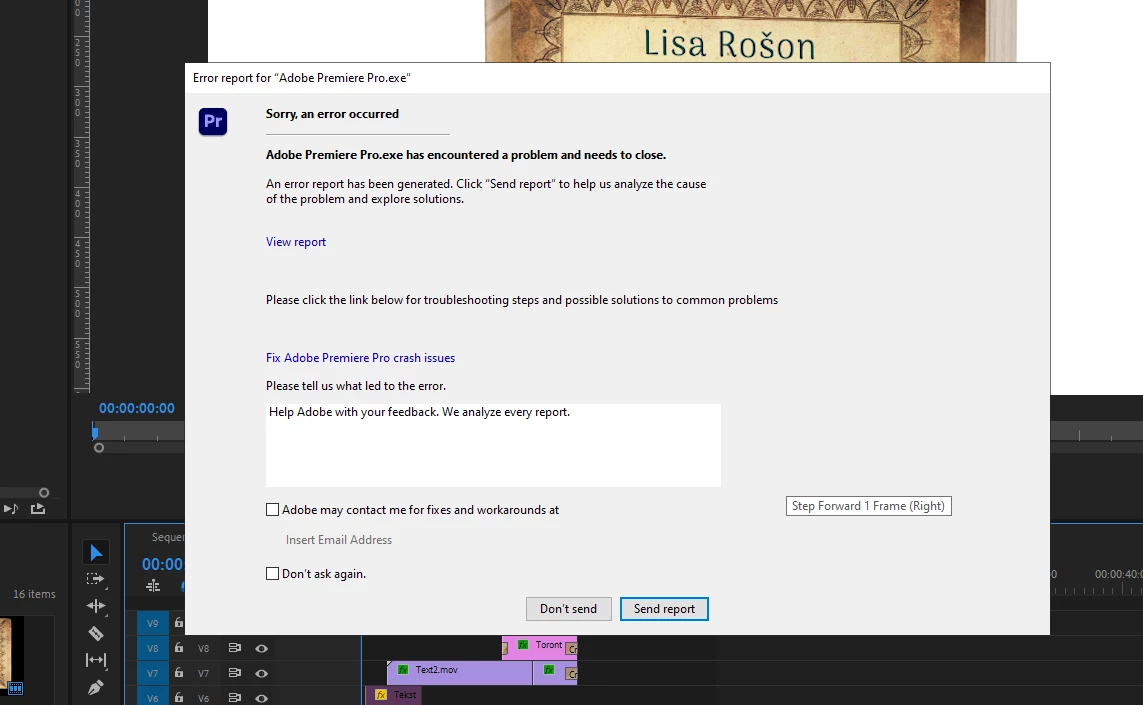Viewport: 1143px width, 705px height.
Task: Select V8 source patch target
Action: 152,648
